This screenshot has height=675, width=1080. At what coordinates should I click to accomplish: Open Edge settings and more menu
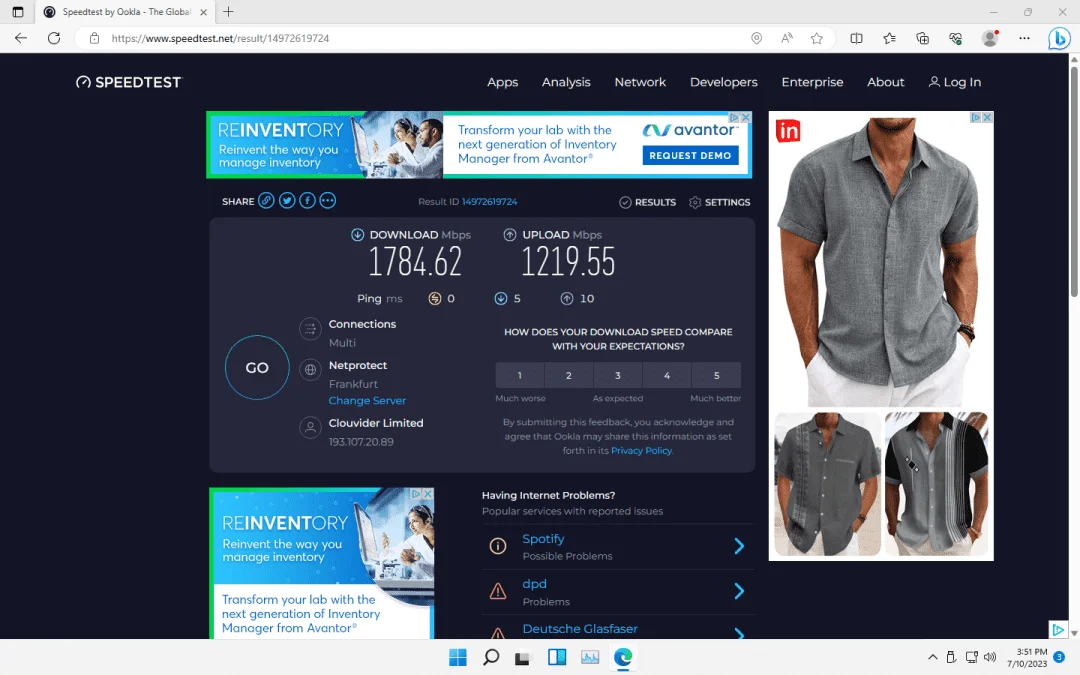point(1024,38)
